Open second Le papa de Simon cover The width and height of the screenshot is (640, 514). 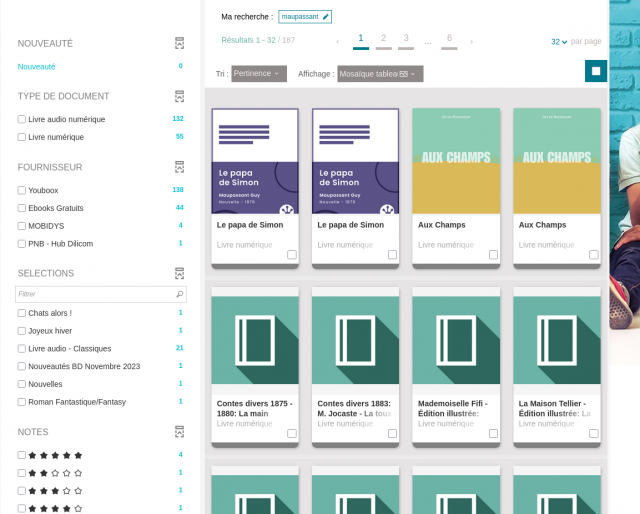[x=356, y=161]
